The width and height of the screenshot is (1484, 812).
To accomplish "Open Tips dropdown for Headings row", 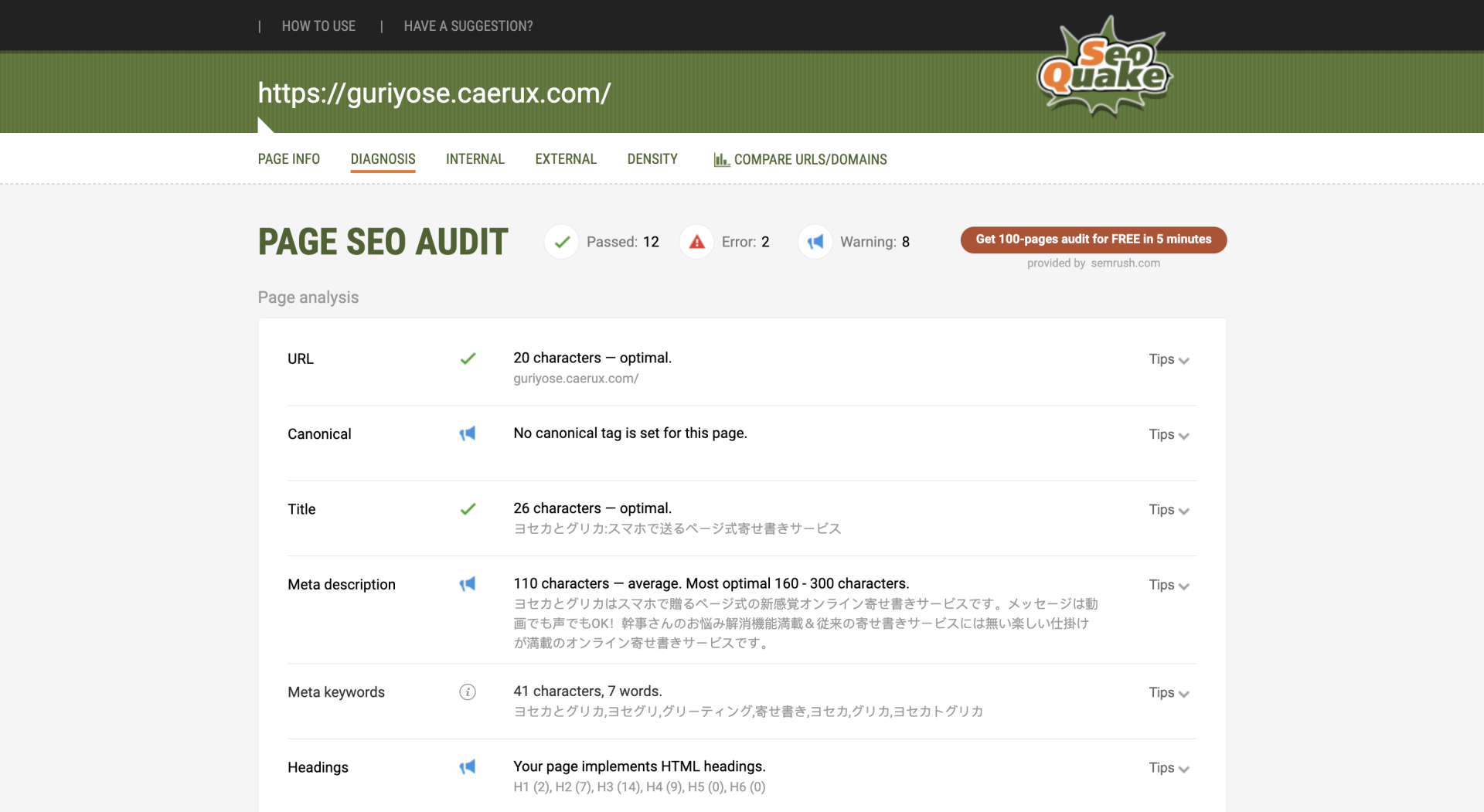I will point(1168,768).
